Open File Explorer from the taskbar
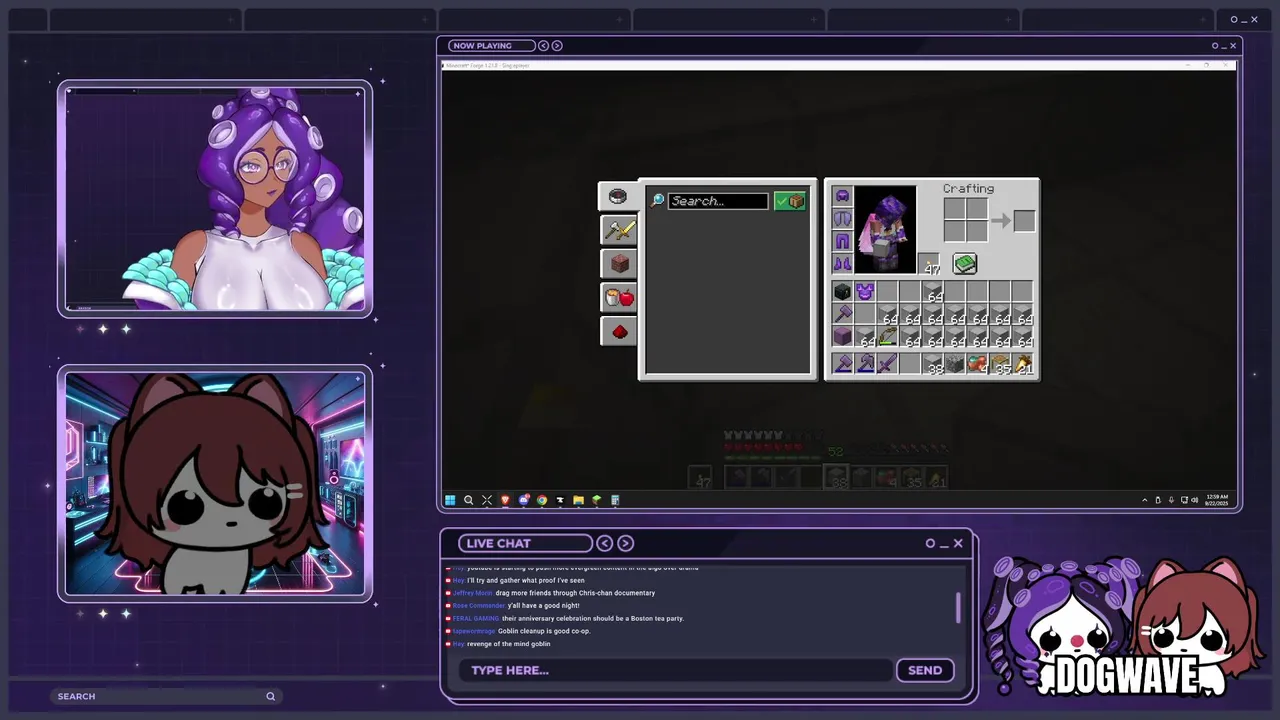 [x=578, y=500]
